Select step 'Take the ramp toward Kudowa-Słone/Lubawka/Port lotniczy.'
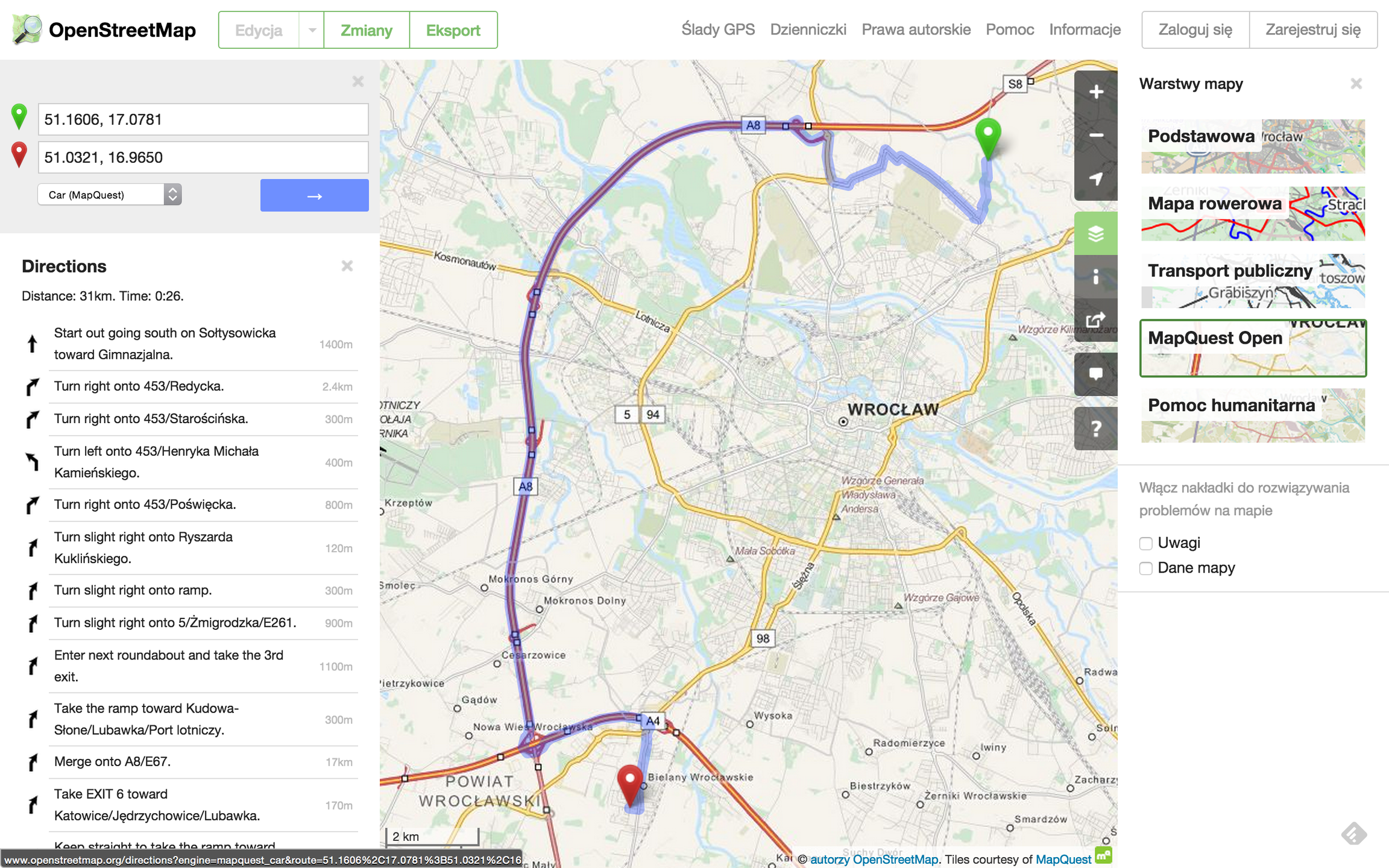1389x868 pixels. (x=190, y=719)
